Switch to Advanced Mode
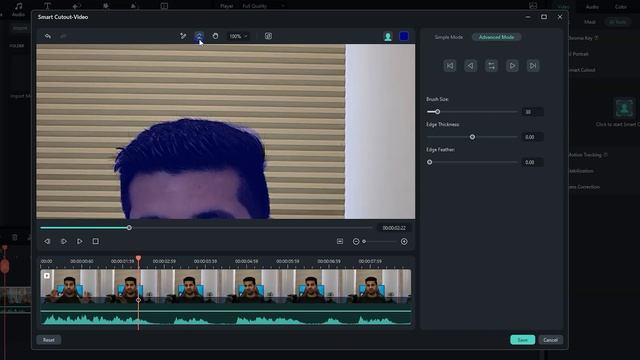Screen dimensions: 640x360 pyautogui.click(x=496, y=37)
